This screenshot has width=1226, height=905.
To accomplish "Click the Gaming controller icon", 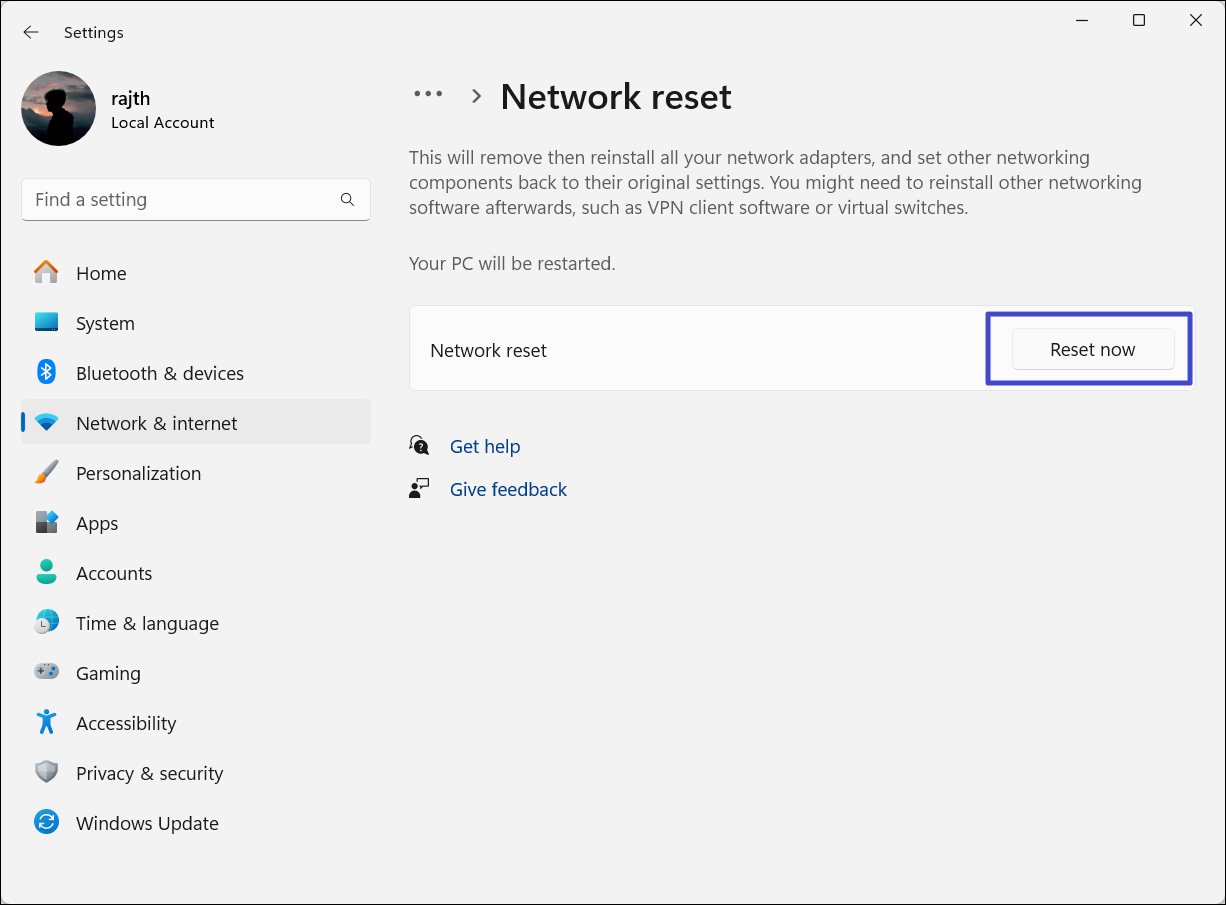I will pos(46,672).
